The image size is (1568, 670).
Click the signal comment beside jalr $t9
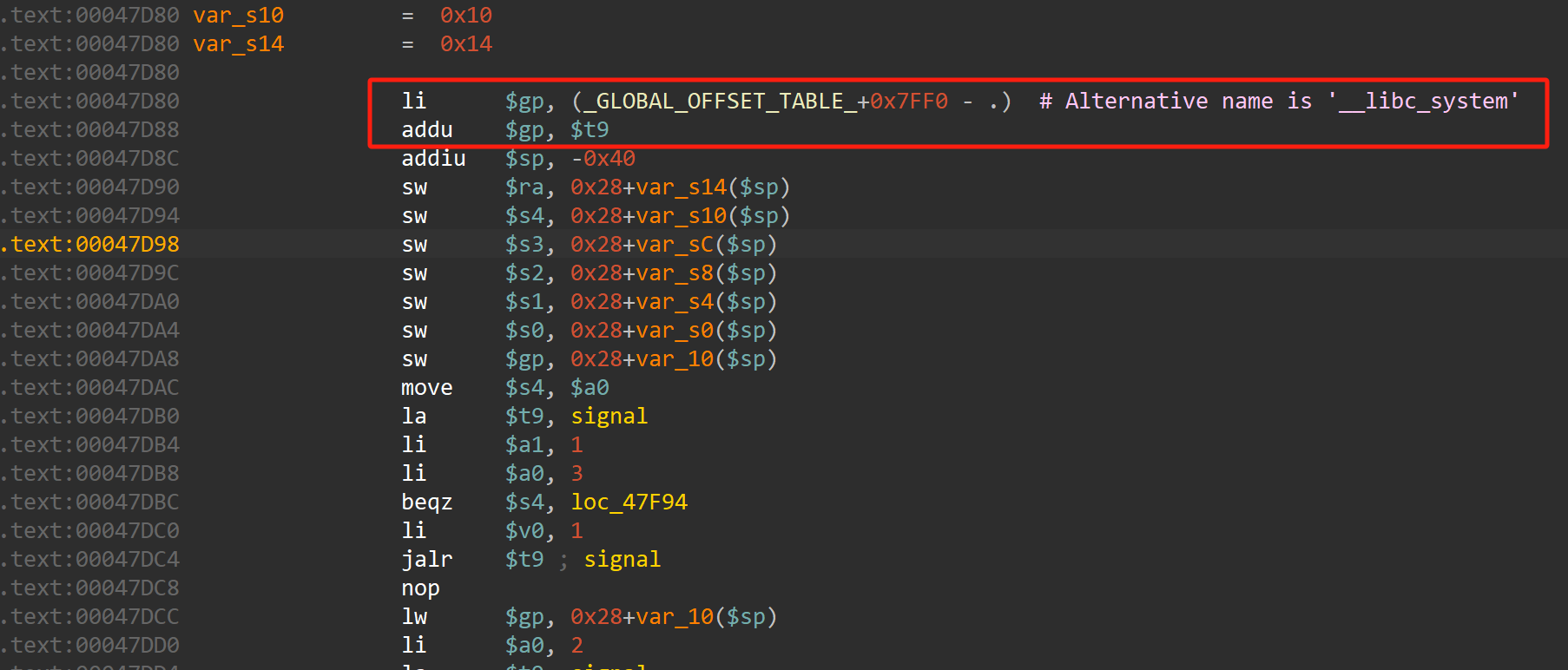pos(622,560)
